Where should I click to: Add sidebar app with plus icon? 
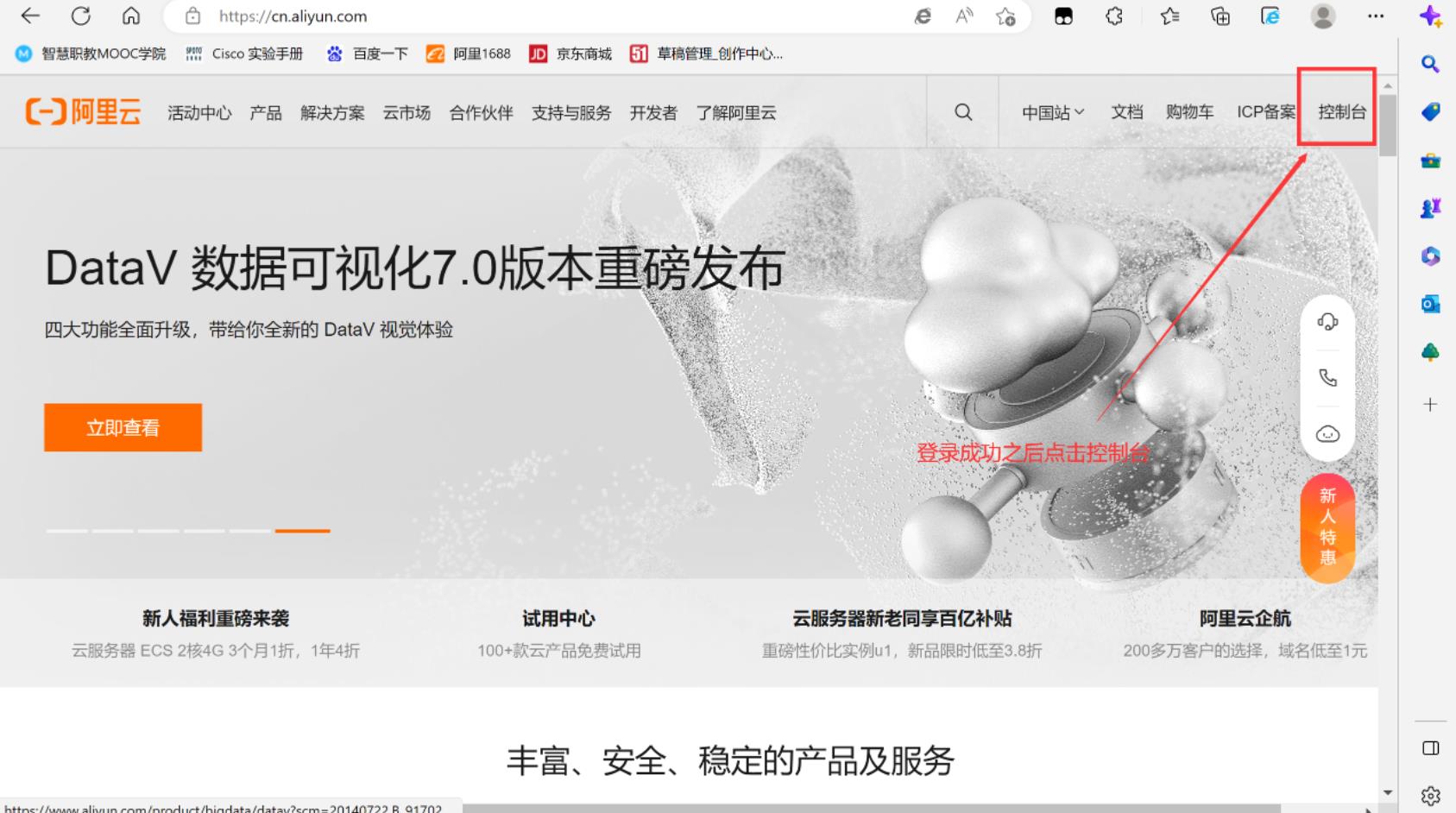[x=1430, y=404]
